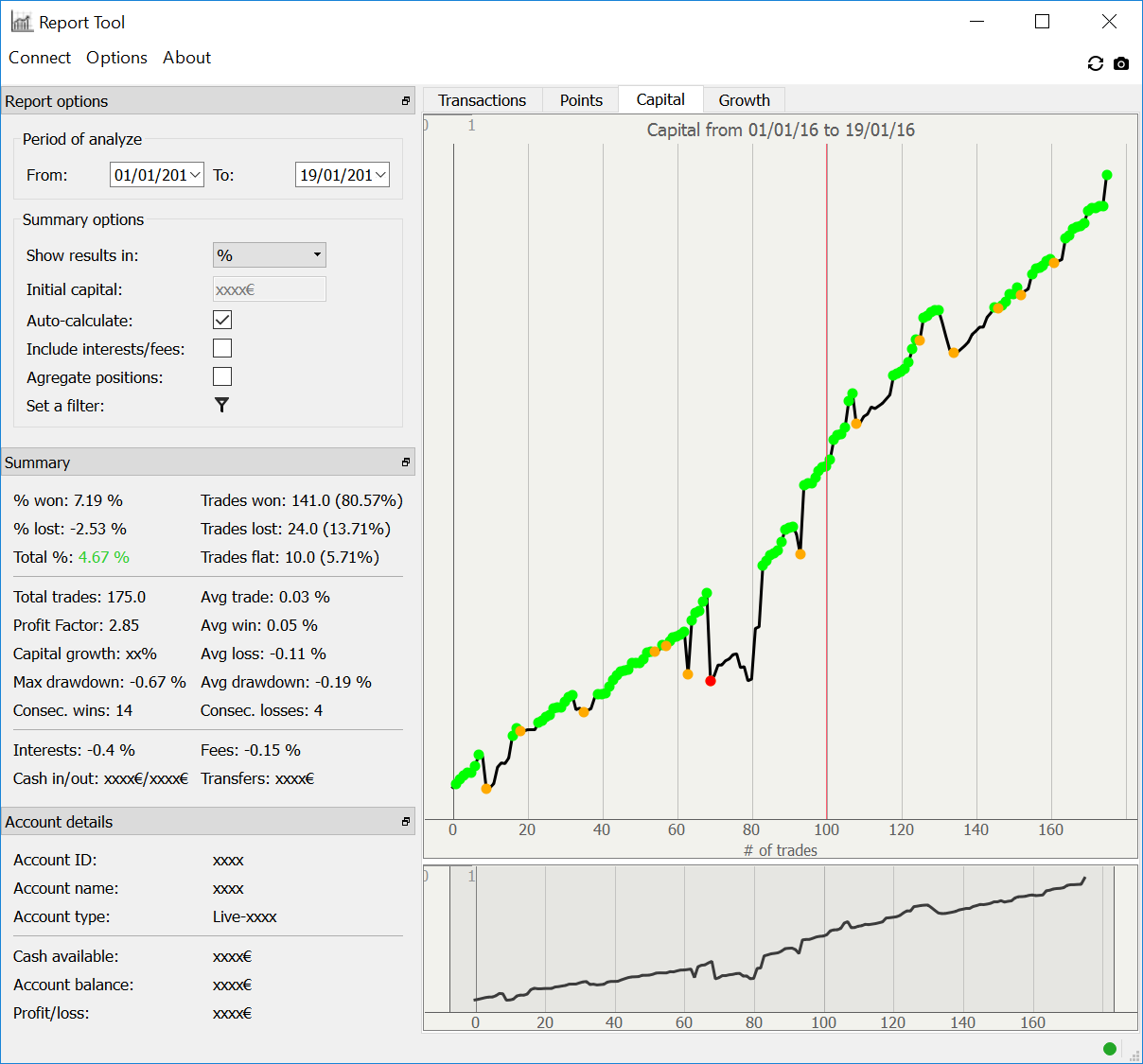Click the Consec. losses: 4 text

click(x=261, y=710)
